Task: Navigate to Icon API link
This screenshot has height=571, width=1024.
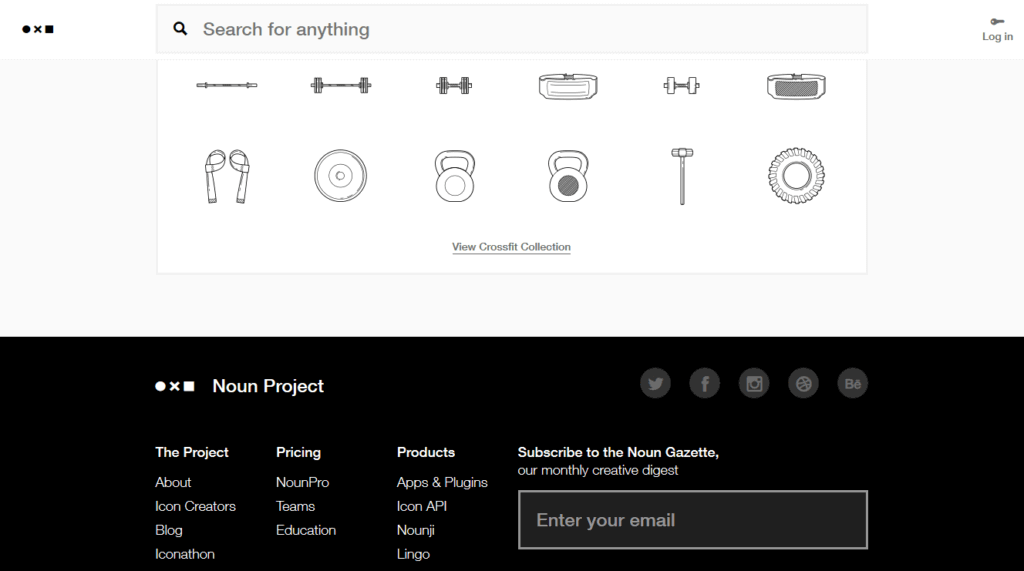Action: pyautogui.click(x=421, y=506)
